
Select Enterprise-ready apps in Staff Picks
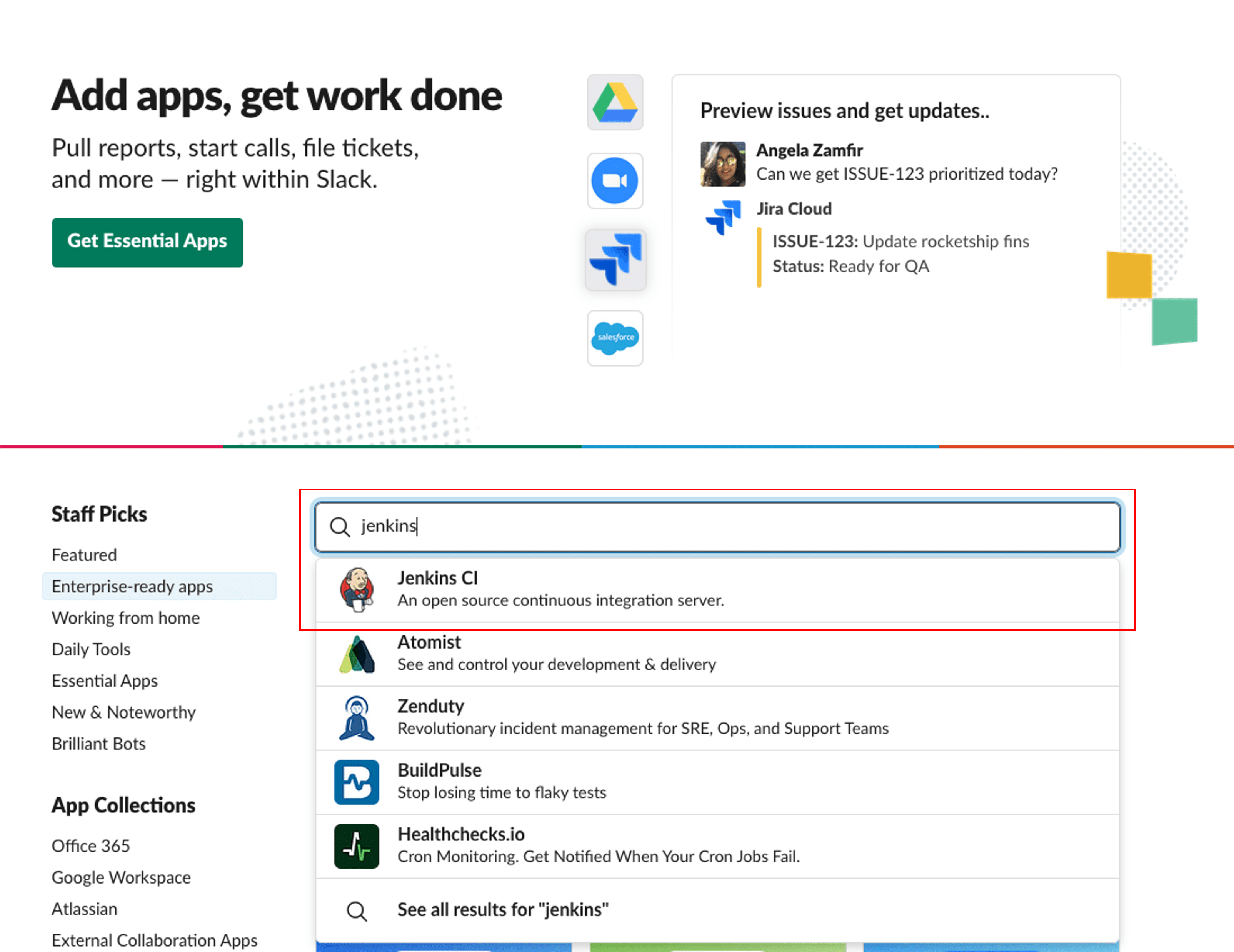point(132,586)
